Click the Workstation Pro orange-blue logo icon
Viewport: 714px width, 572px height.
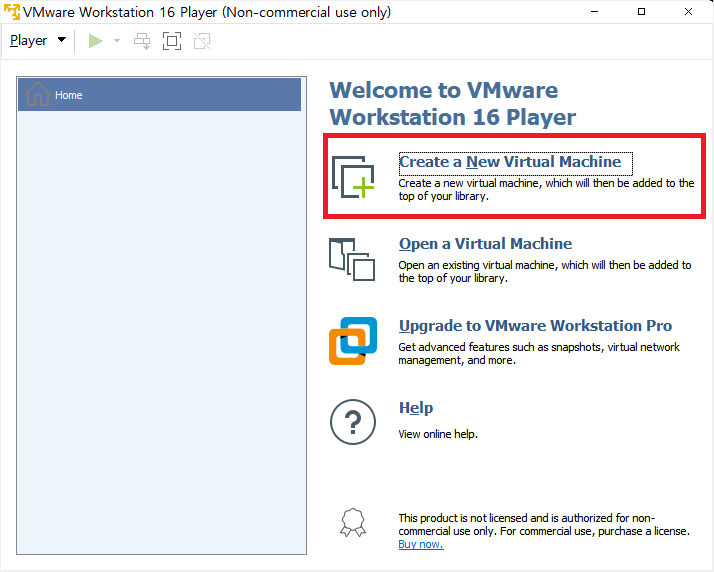[x=353, y=341]
